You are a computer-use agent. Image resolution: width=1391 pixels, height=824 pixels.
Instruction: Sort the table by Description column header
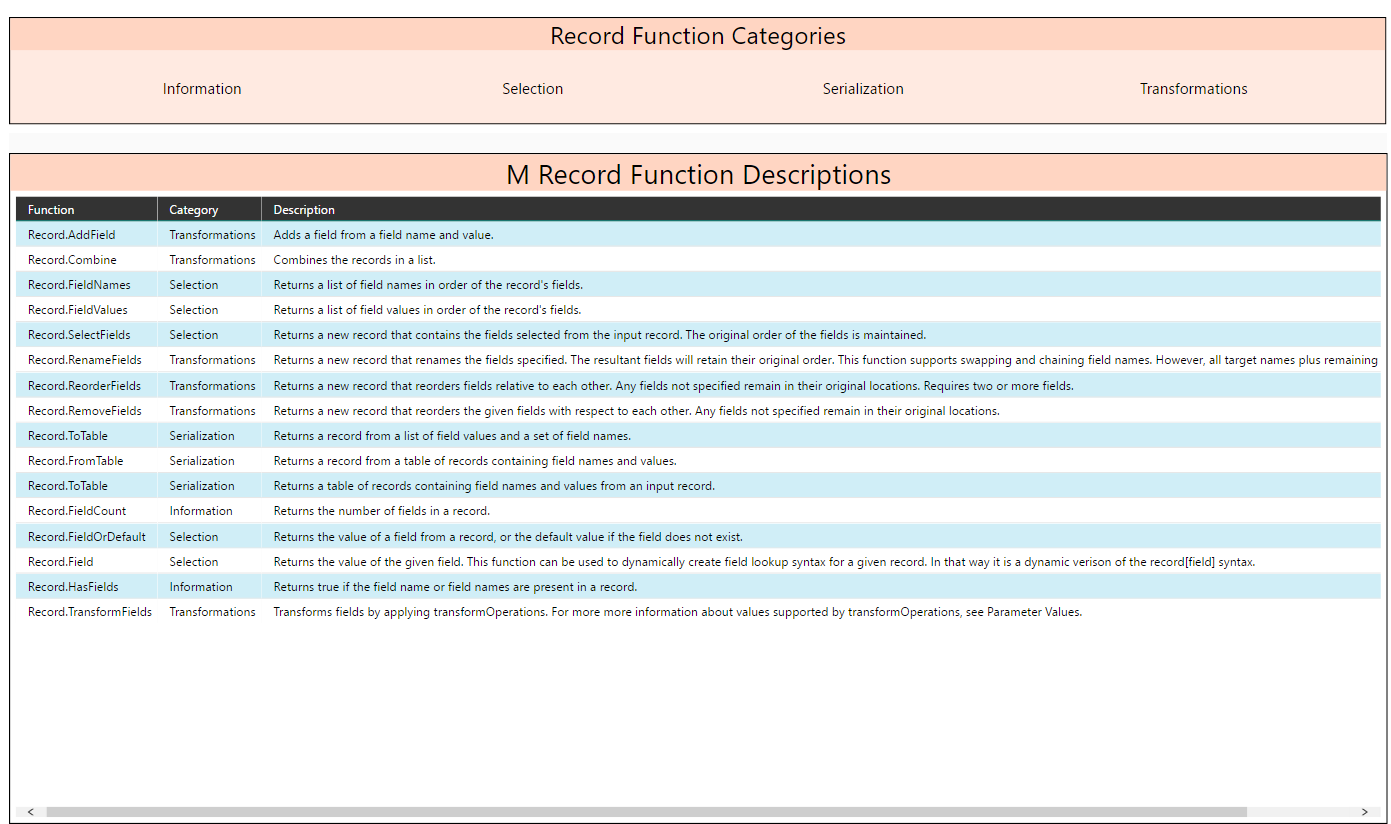pos(304,209)
